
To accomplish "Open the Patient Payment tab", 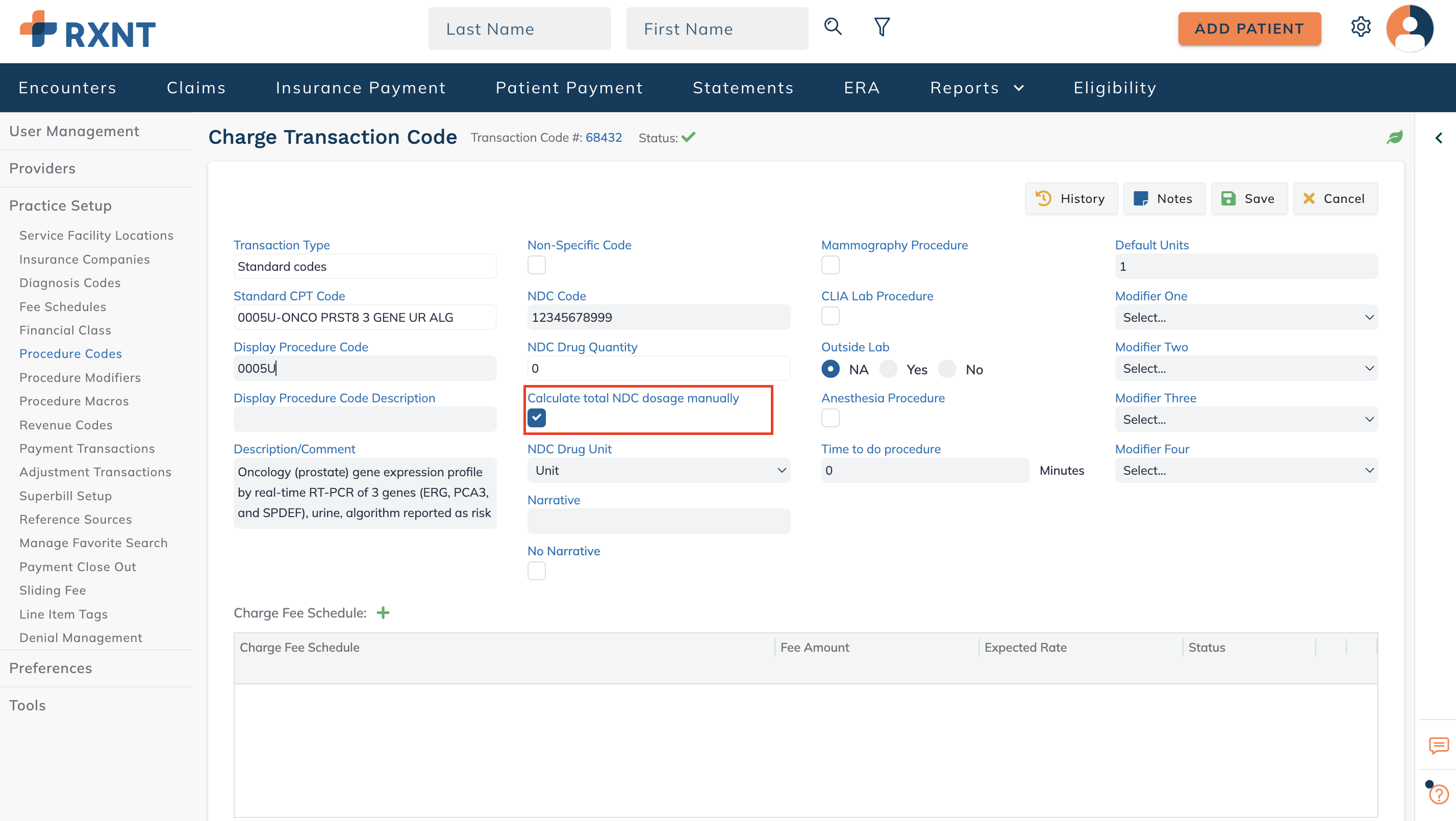I will [569, 88].
